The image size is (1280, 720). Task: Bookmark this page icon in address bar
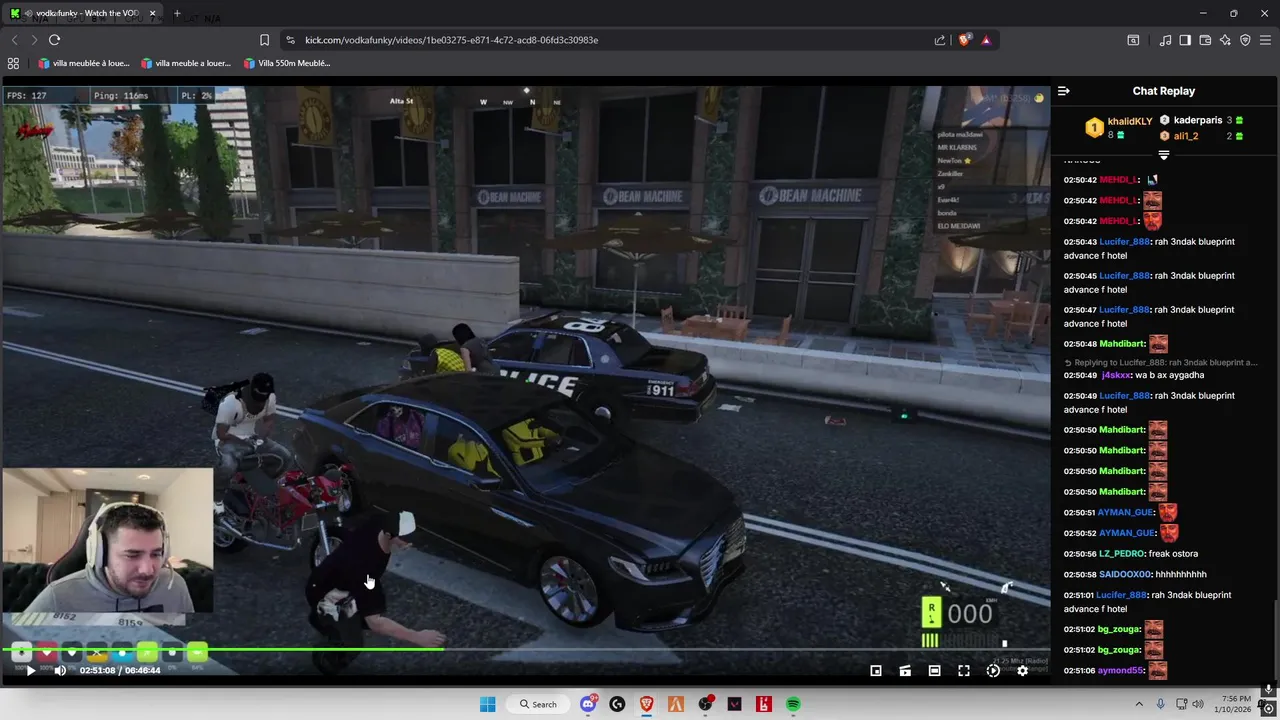pos(264,40)
